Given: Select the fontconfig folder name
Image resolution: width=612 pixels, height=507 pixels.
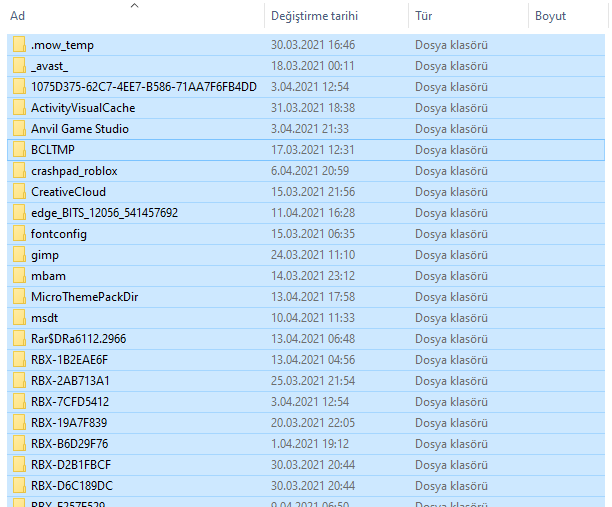Looking at the screenshot, I should pyautogui.click(x=59, y=234).
